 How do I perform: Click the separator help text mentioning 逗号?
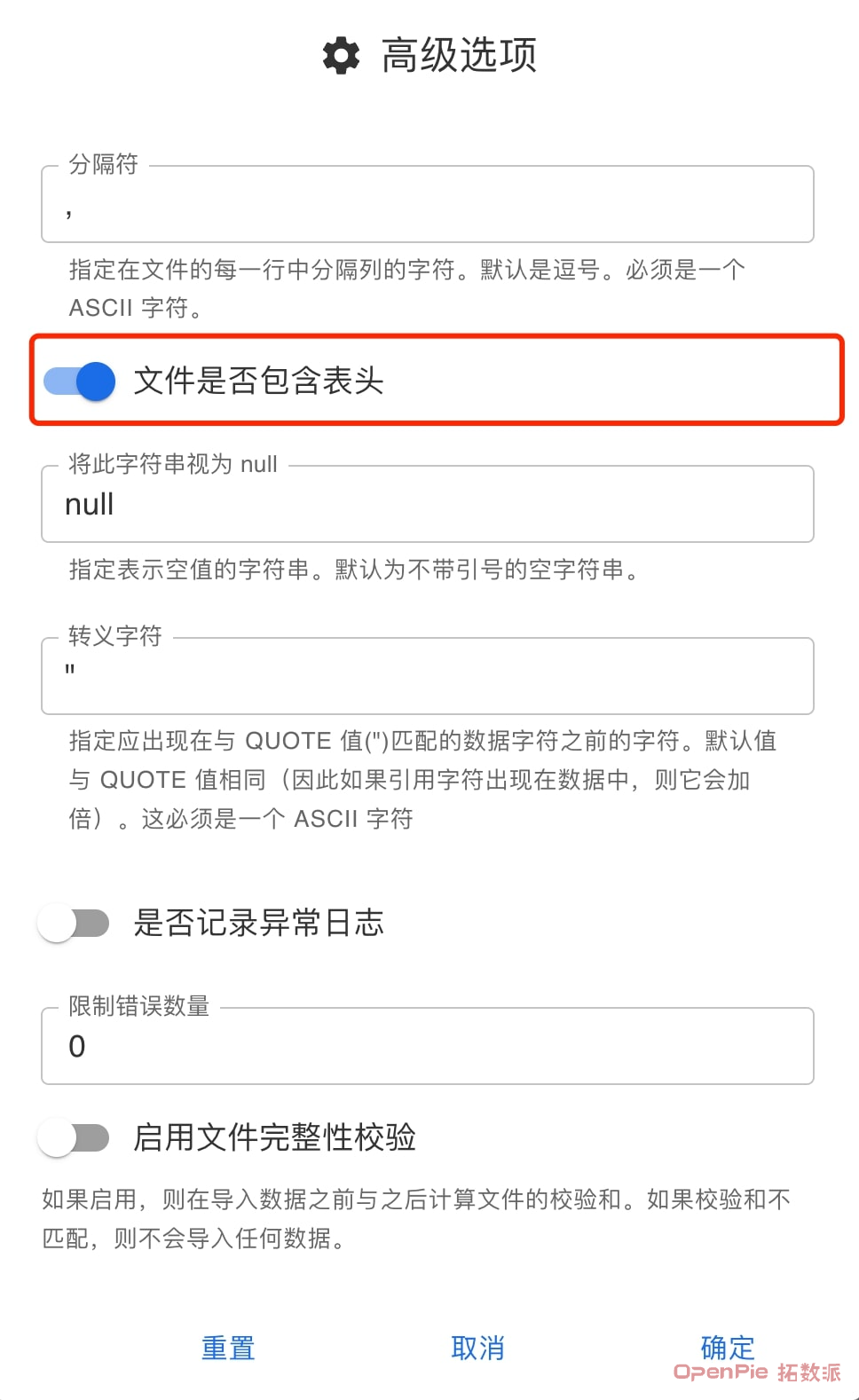[408, 288]
